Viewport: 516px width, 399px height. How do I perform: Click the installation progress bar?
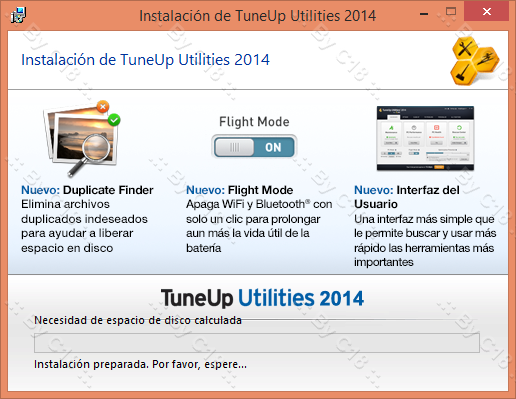[257, 343]
